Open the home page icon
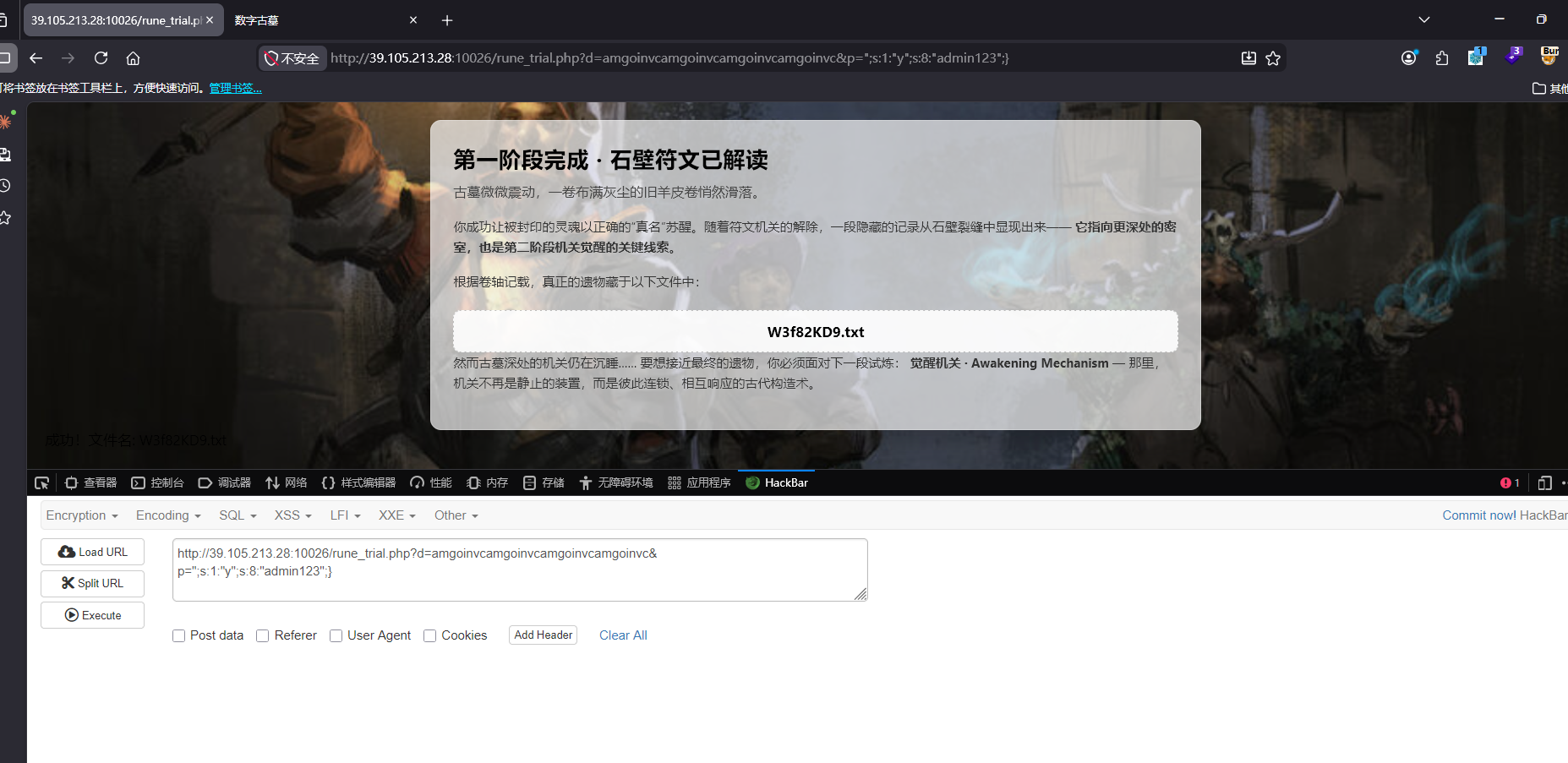The height and width of the screenshot is (763, 1568). coord(133,58)
